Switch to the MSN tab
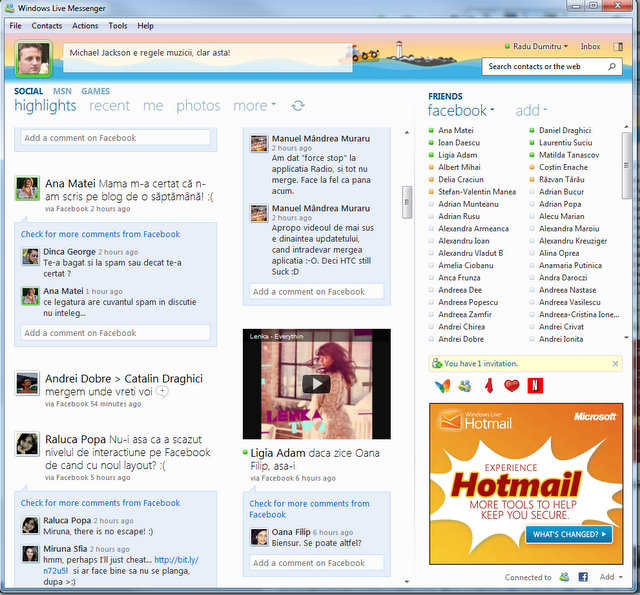Image resolution: width=640 pixels, height=595 pixels. click(62, 91)
